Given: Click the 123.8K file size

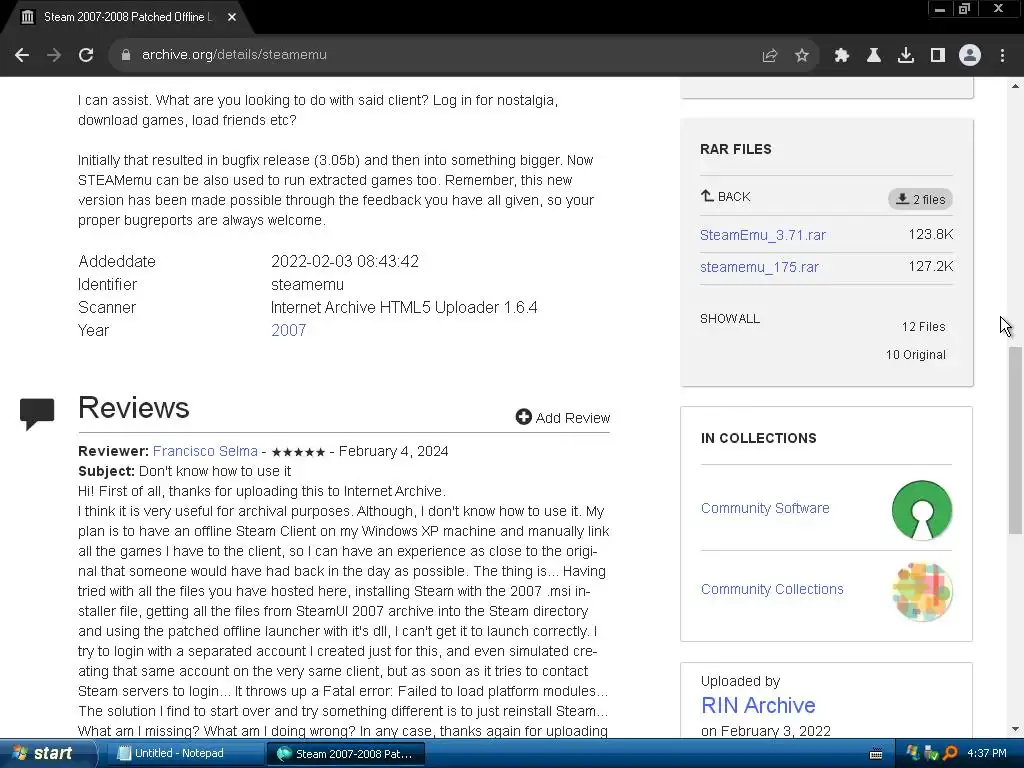Looking at the screenshot, I should point(931,234).
